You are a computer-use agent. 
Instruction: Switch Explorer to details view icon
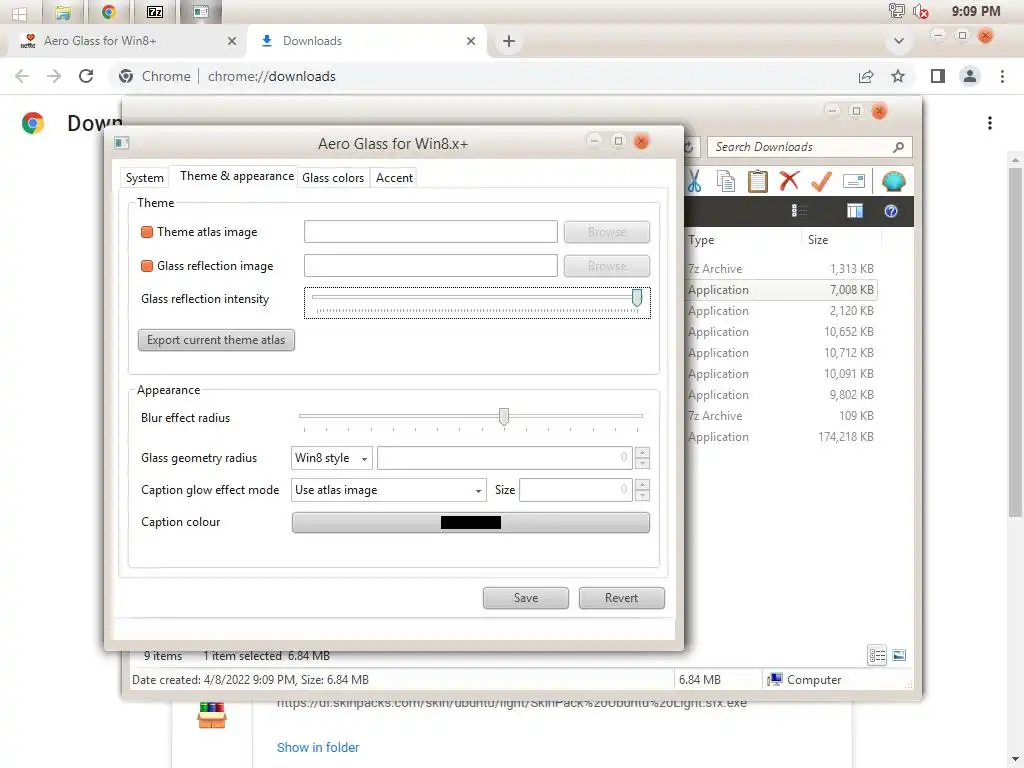877,655
